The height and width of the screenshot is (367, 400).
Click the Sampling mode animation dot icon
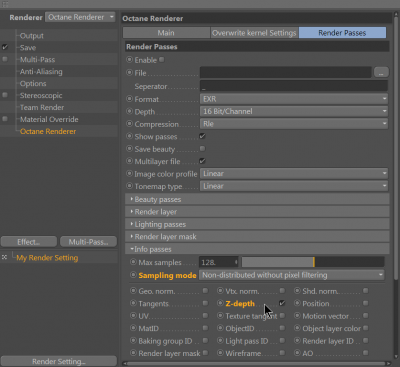pos(133,275)
